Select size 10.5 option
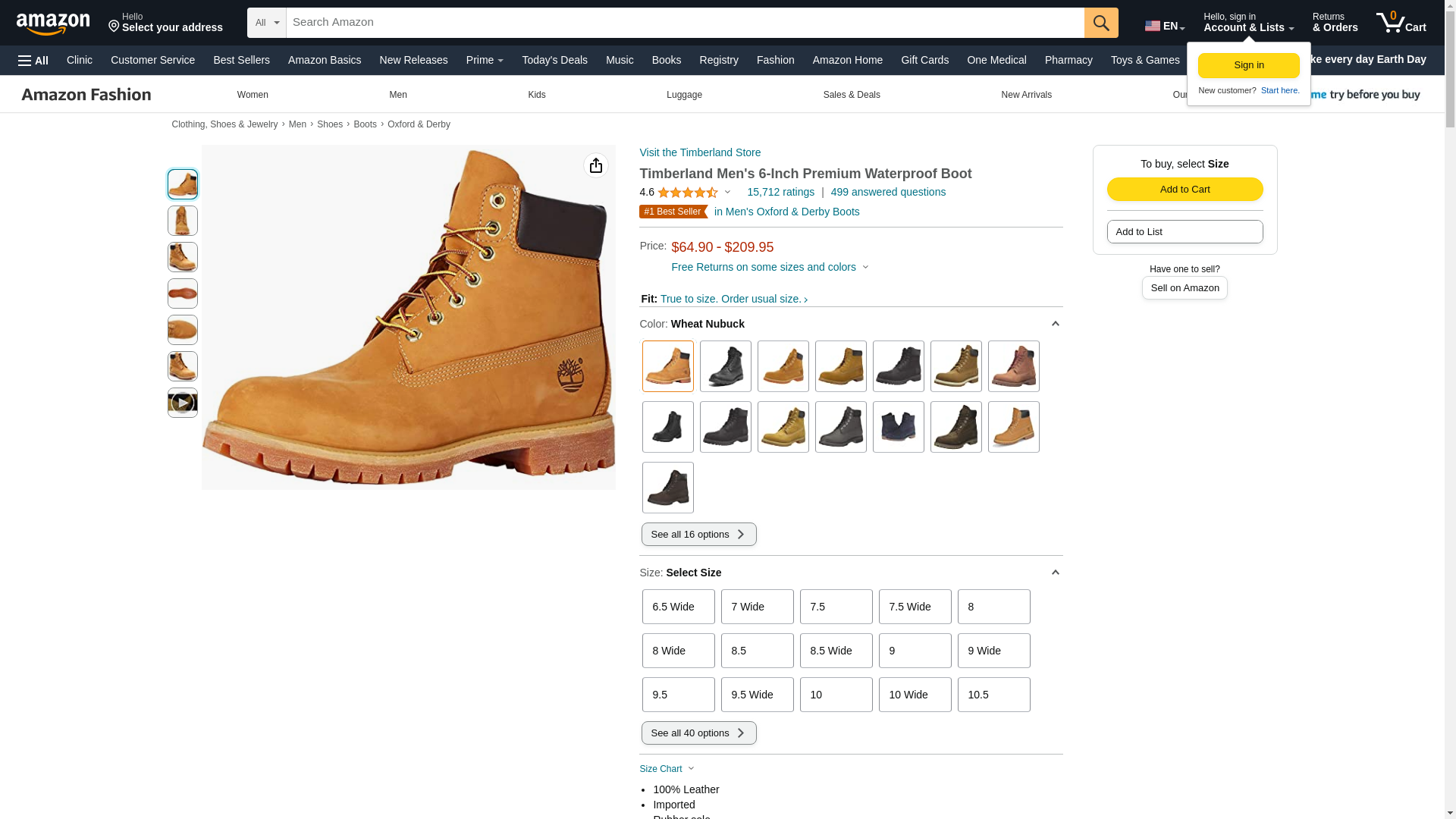 [x=993, y=695]
